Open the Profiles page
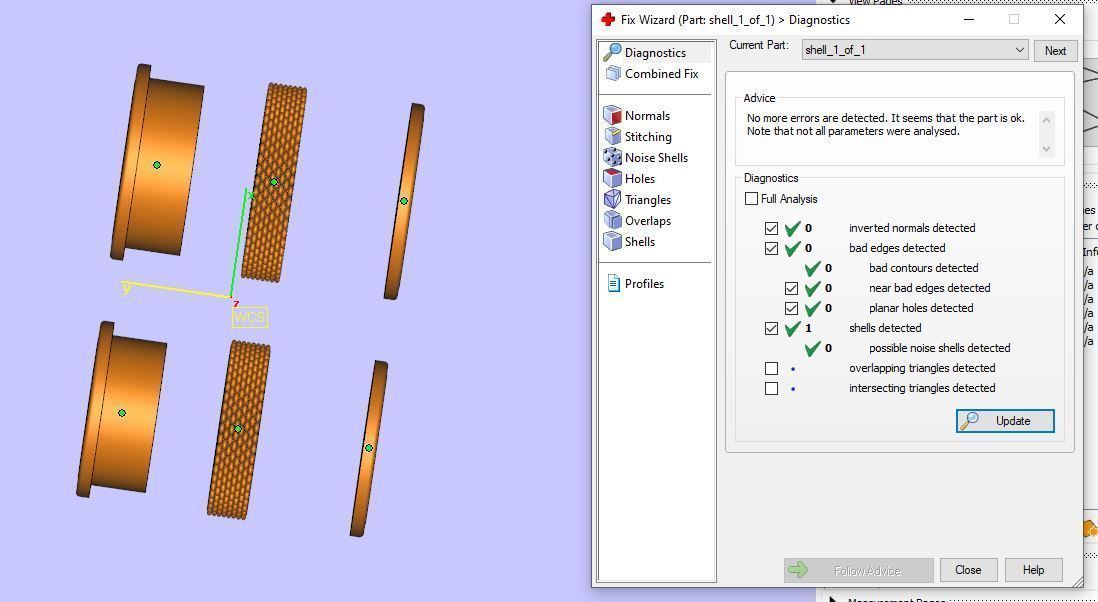The width and height of the screenshot is (1098, 602). click(644, 284)
